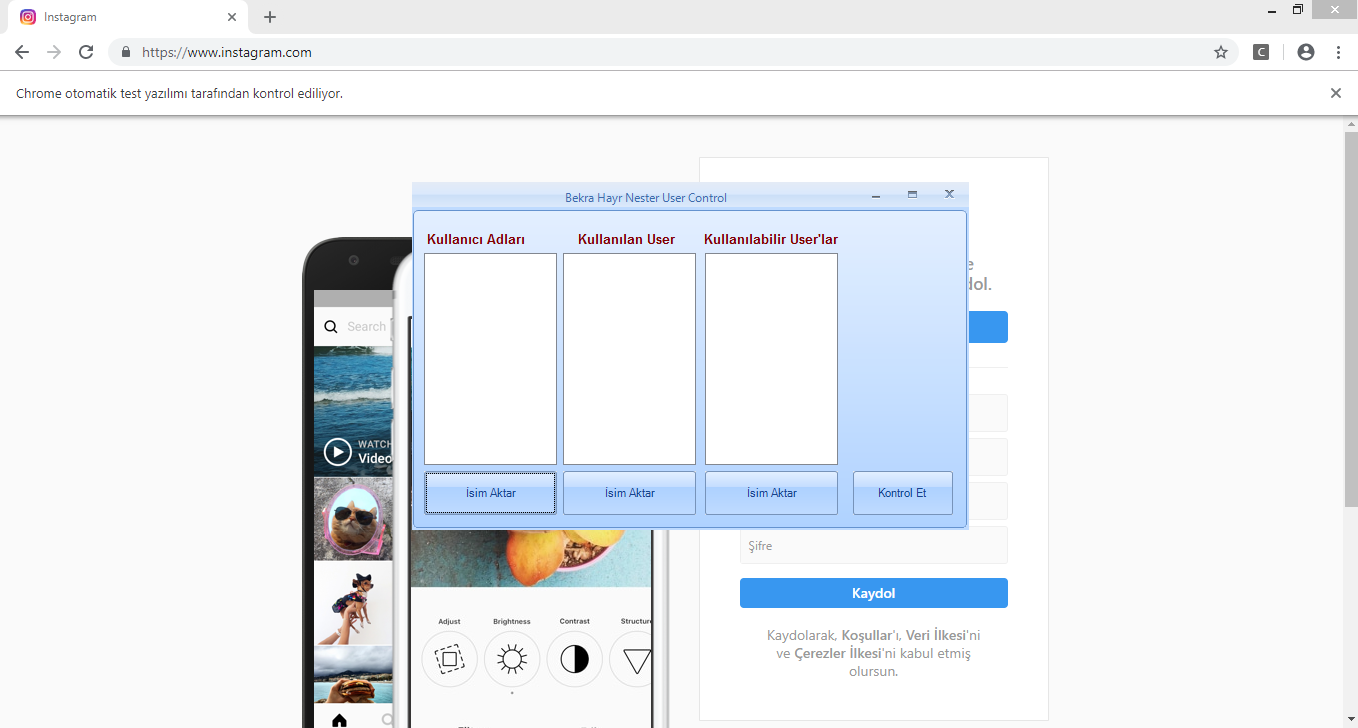
Task: Open the Çerezler İlkesi link
Action: point(837,653)
